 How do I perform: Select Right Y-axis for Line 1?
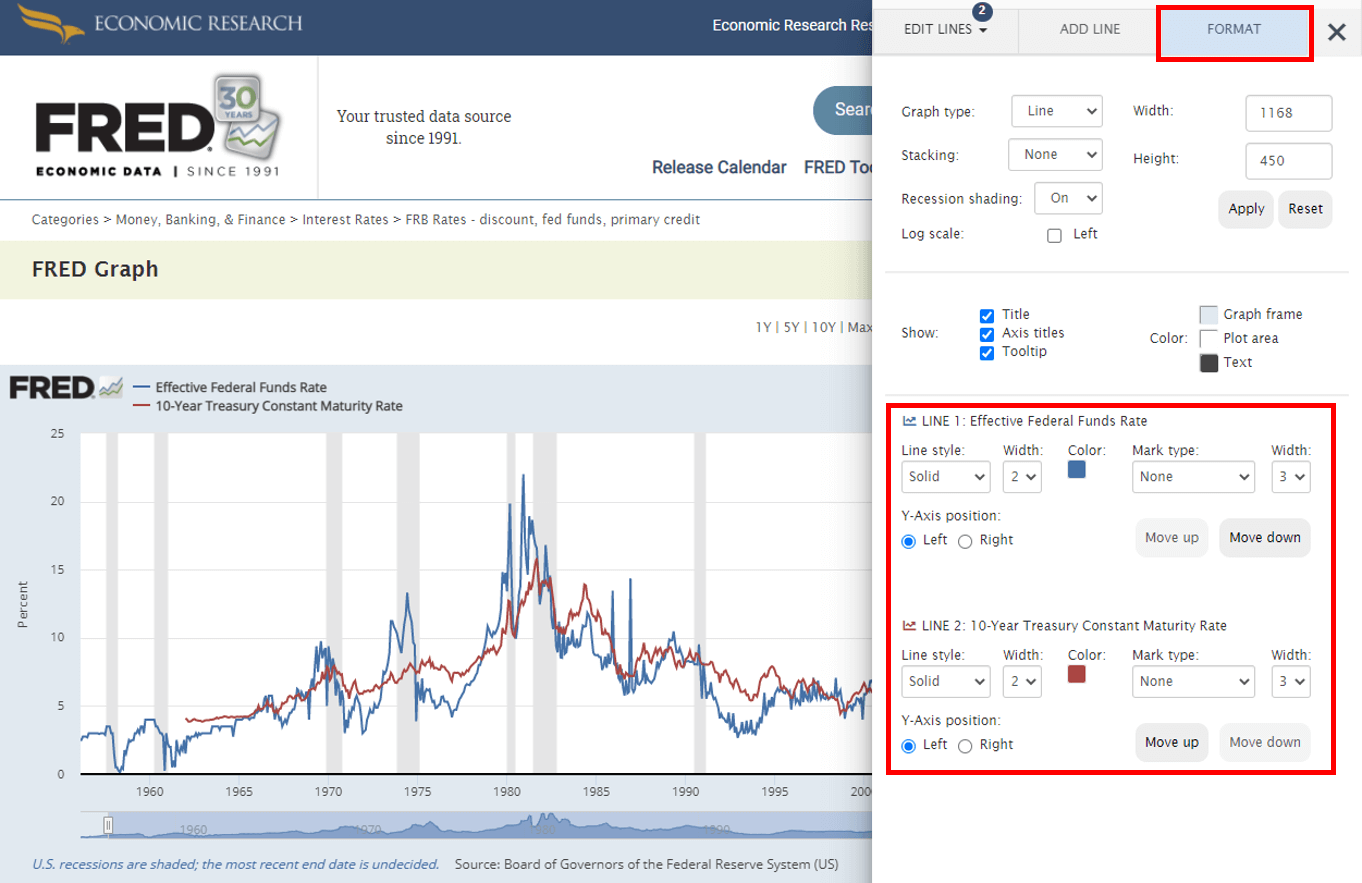click(x=965, y=541)
